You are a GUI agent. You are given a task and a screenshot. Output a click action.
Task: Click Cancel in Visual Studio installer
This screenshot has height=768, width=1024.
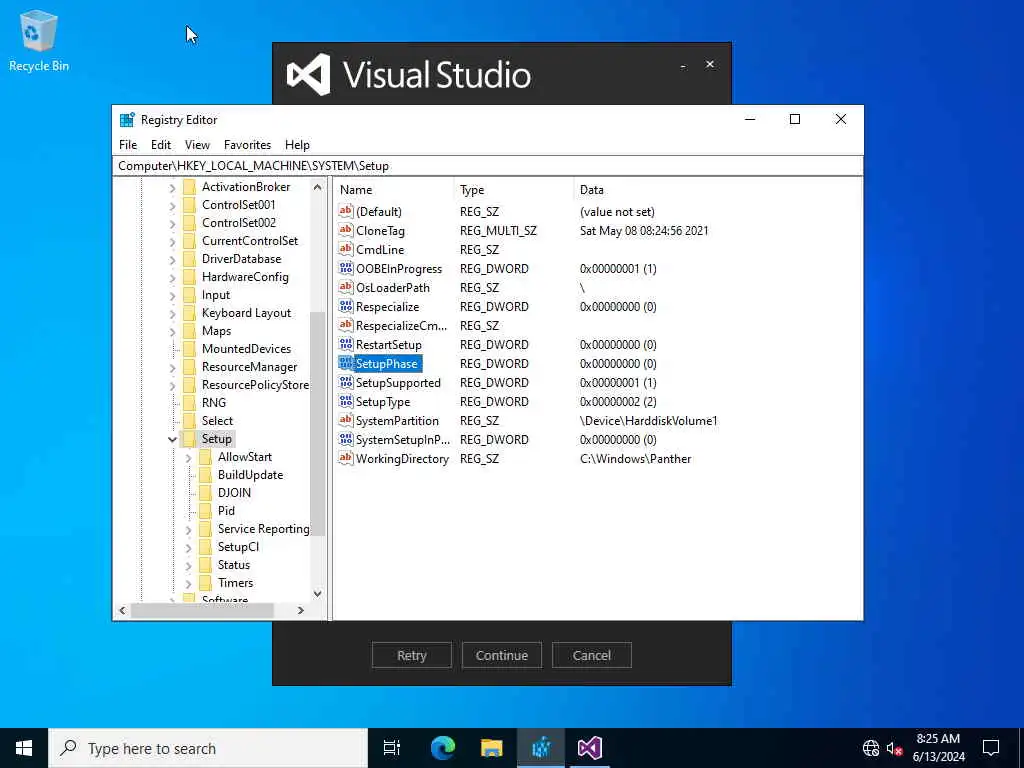[592, 655]
